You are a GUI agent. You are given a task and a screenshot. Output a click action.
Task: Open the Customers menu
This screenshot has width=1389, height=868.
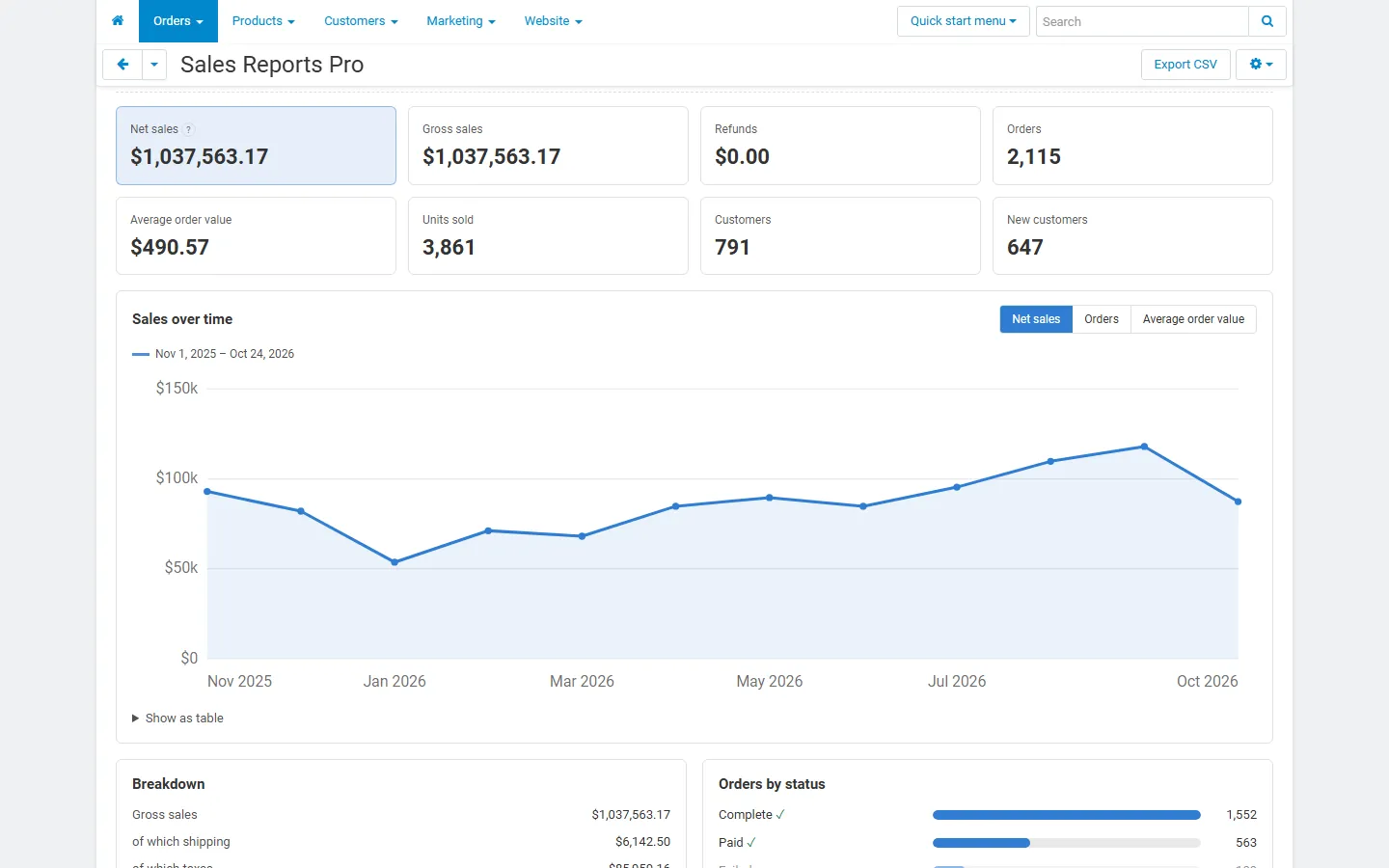361,21
